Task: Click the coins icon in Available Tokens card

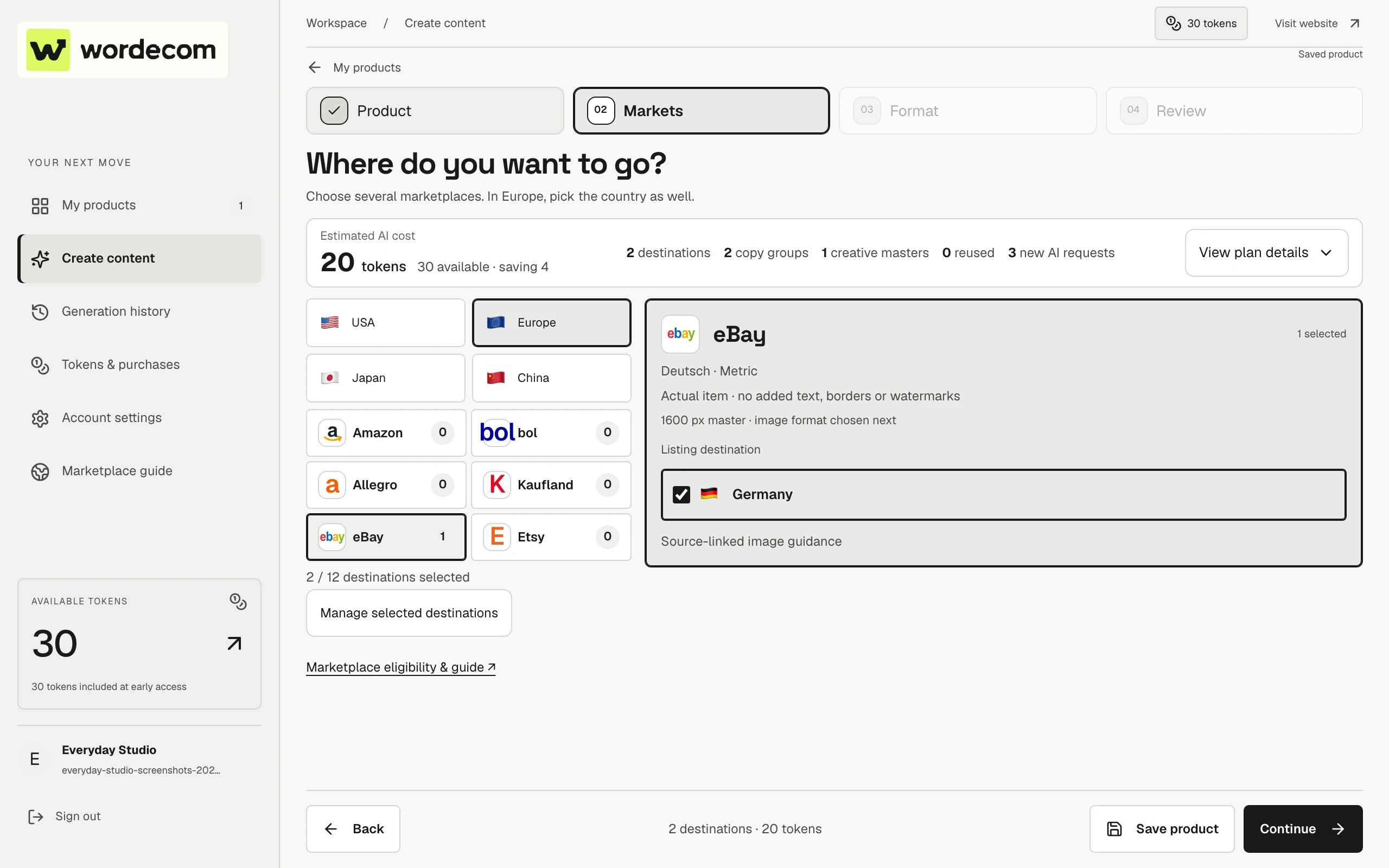Action: [x=238, y=601]
